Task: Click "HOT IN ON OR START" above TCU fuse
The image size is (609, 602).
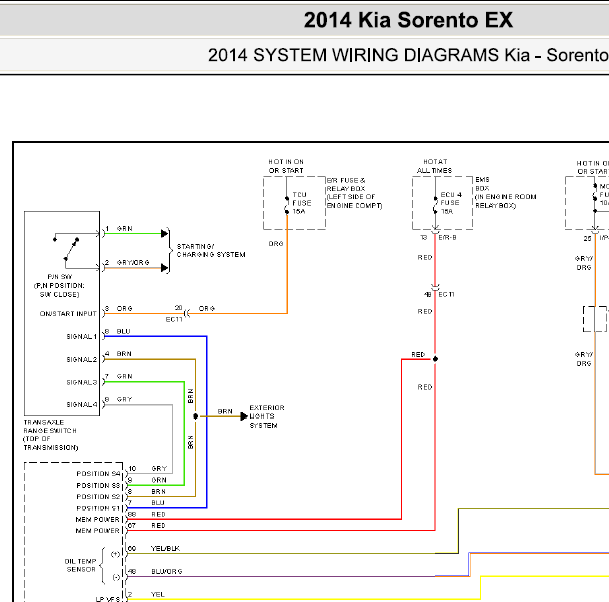Action: point(286,166)
